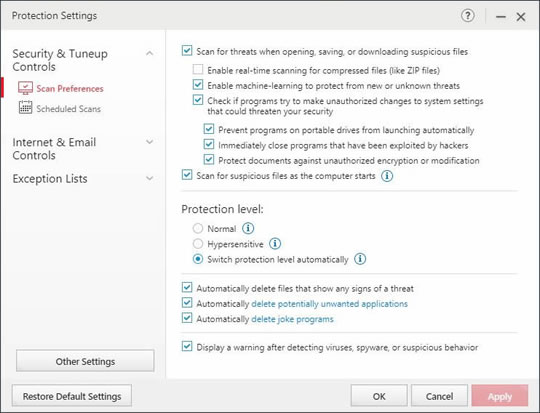Open Other Settings
The image size is (540, 413).
click(x=85, y=361)
